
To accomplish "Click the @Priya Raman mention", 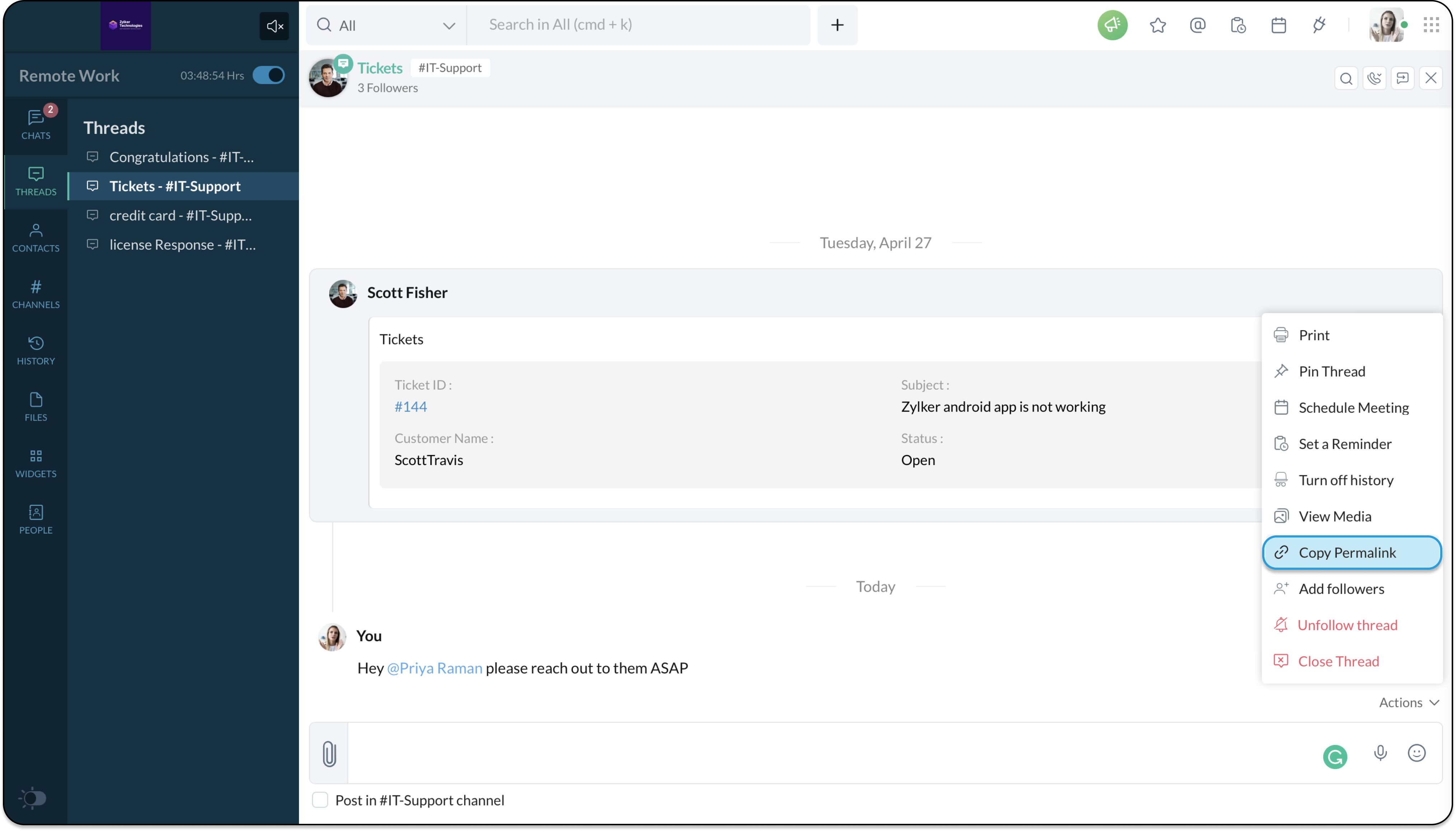I will 434,668.
